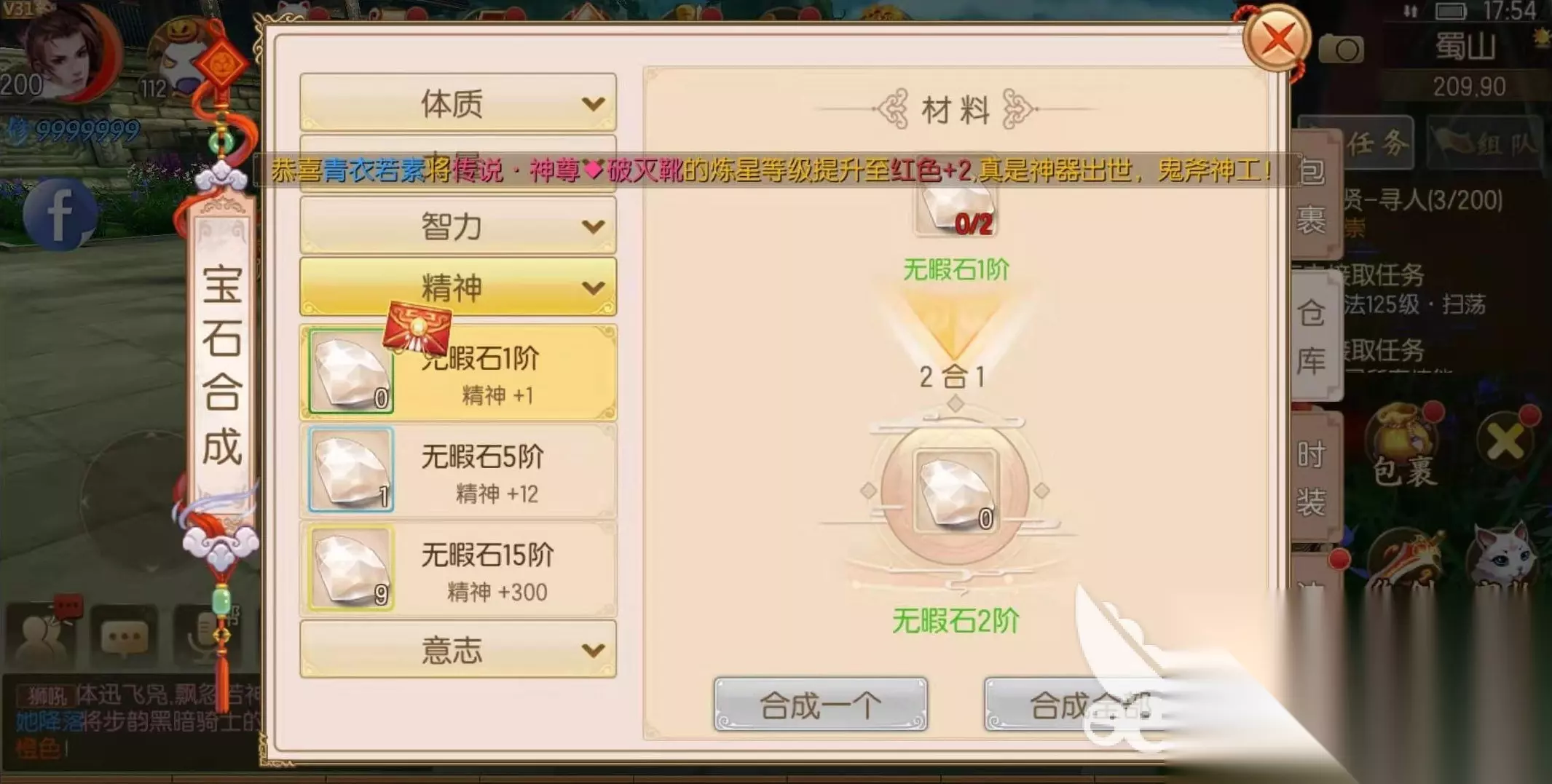Tap the white cat pet icon

(1502, 553)
